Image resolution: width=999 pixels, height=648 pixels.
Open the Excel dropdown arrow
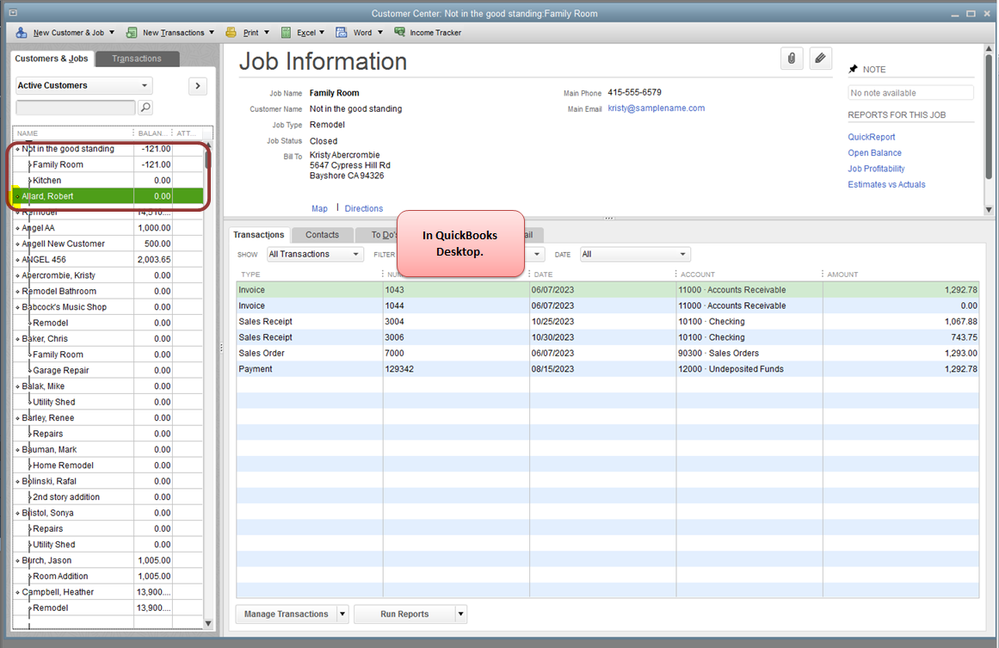pos(322,32)
